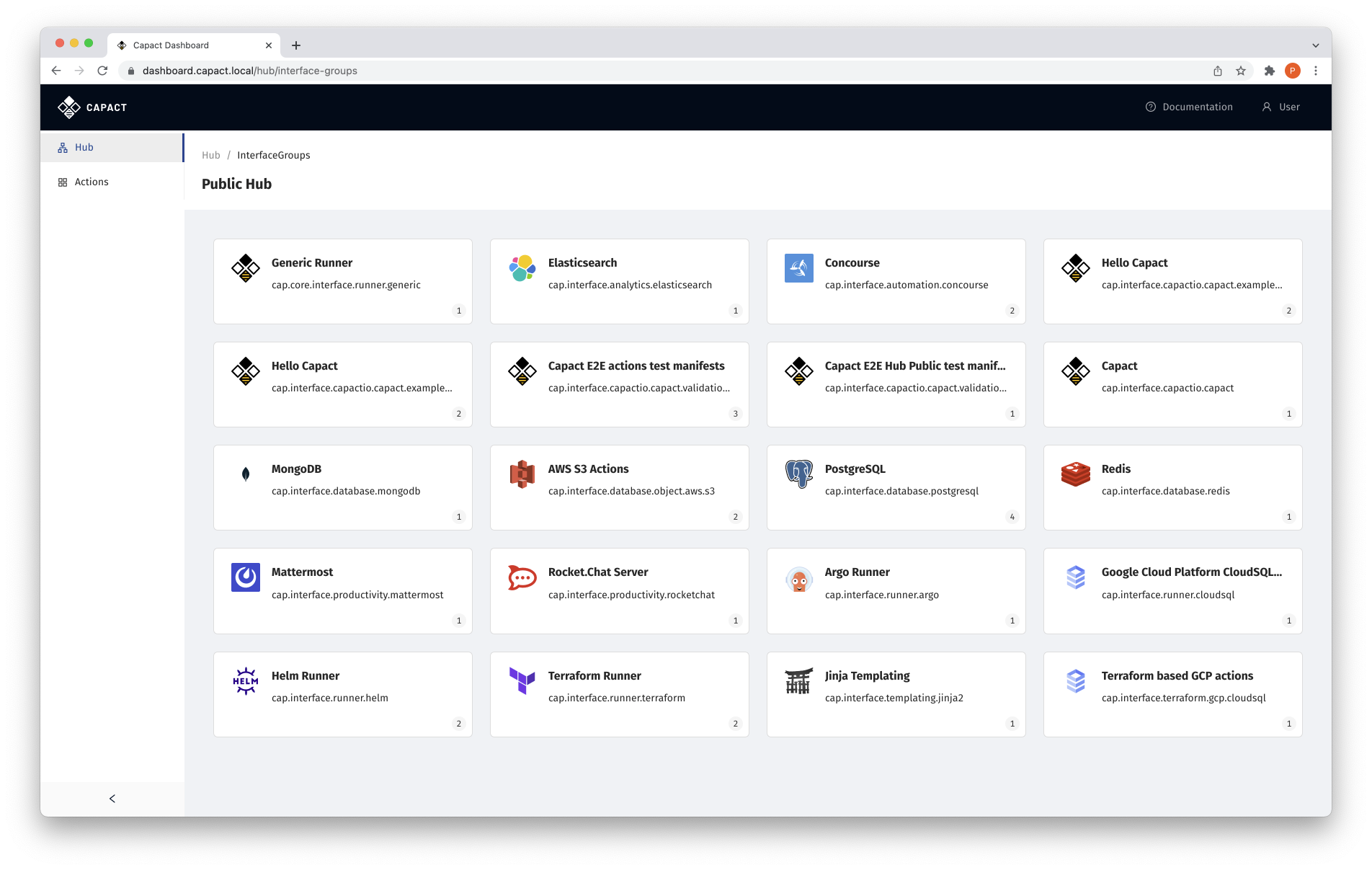Click the Argo Runner mascot icon
Image resolution: width=1372 pixels, height=870 pixels.
tap(798, 577)
